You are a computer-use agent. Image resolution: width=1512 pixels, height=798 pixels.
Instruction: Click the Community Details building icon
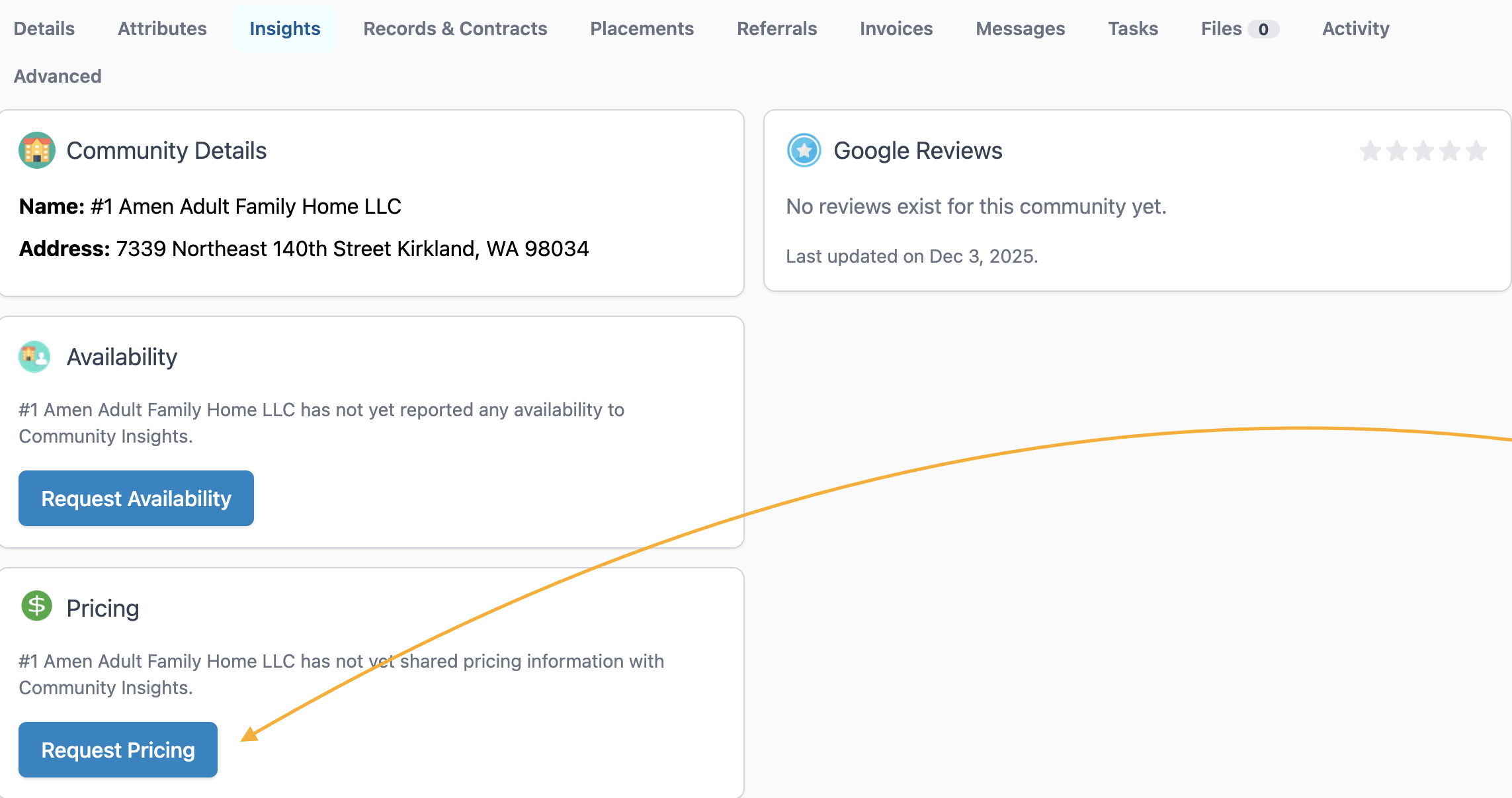pyautogui.click(x=37, y=150)
